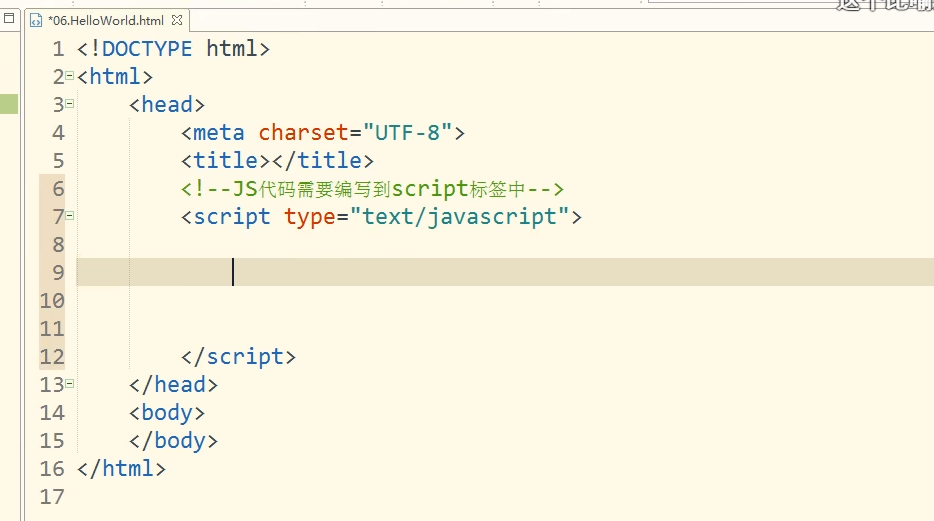Click line number 17 in the gutter

pyautogui.click(x=51, y=496)
